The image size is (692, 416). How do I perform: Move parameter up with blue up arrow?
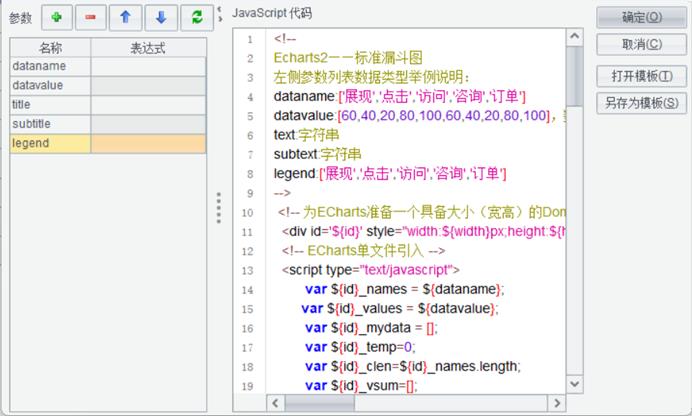pyautogui.click(x=127, y=18)
